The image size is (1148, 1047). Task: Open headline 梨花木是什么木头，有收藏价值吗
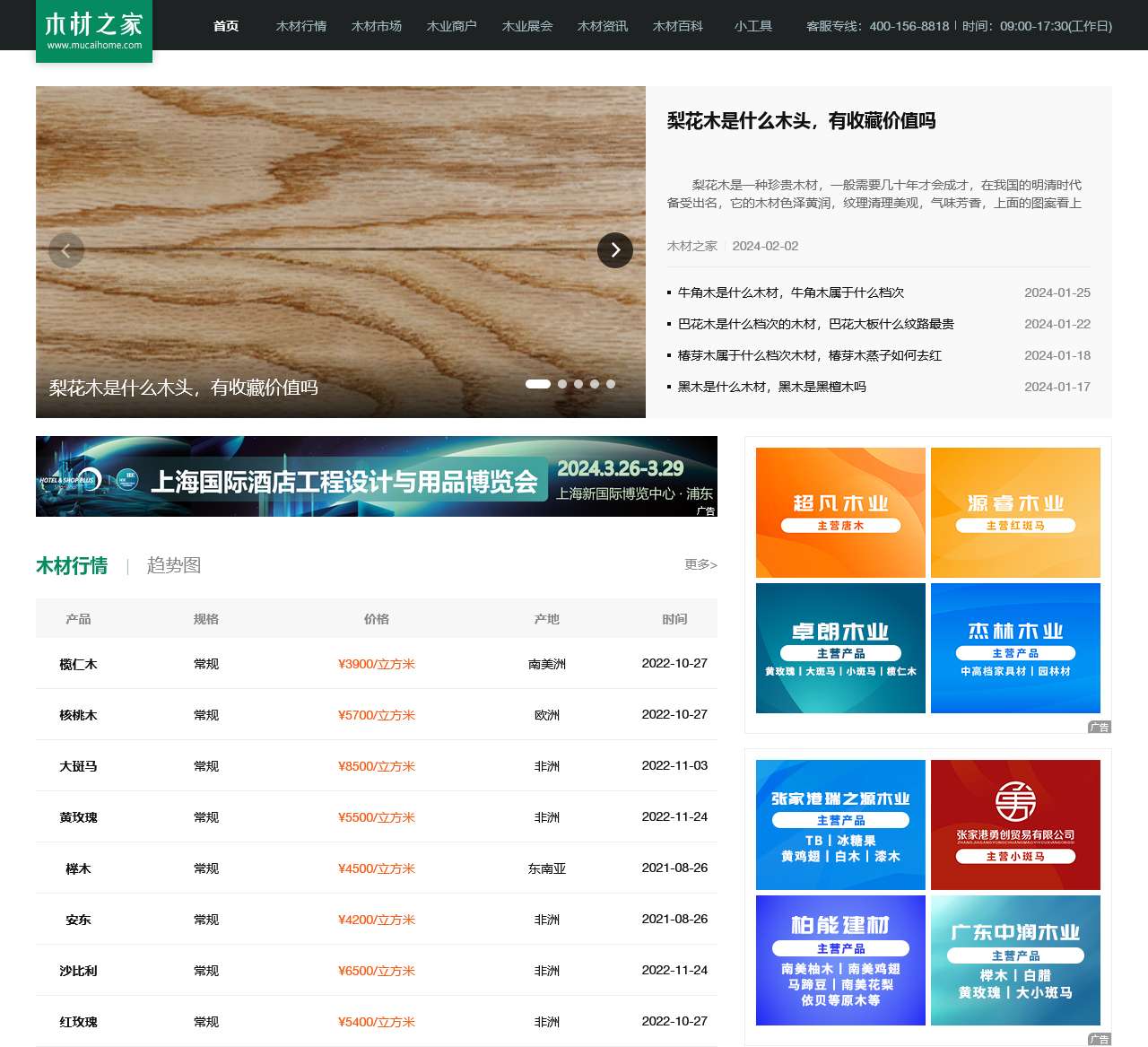coord(801,121)
